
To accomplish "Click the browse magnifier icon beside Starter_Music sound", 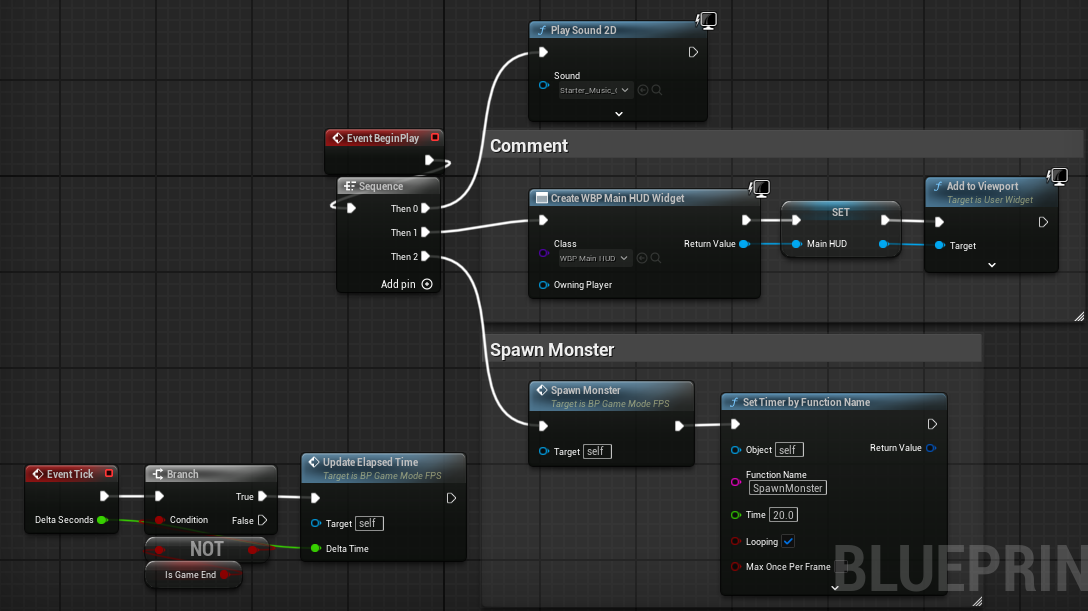I will pos(656,90).
